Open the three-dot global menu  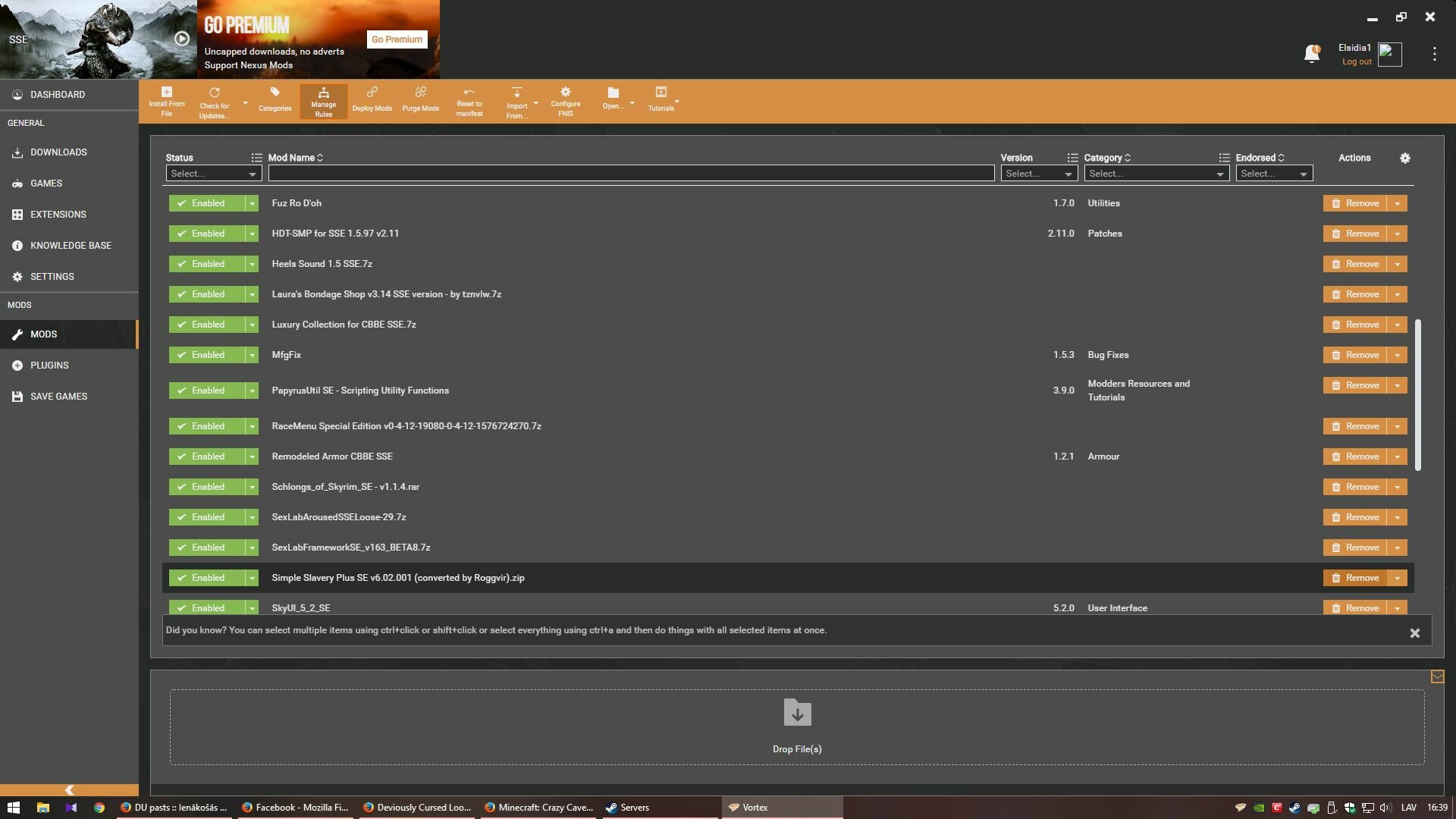tap(1434, 54)
